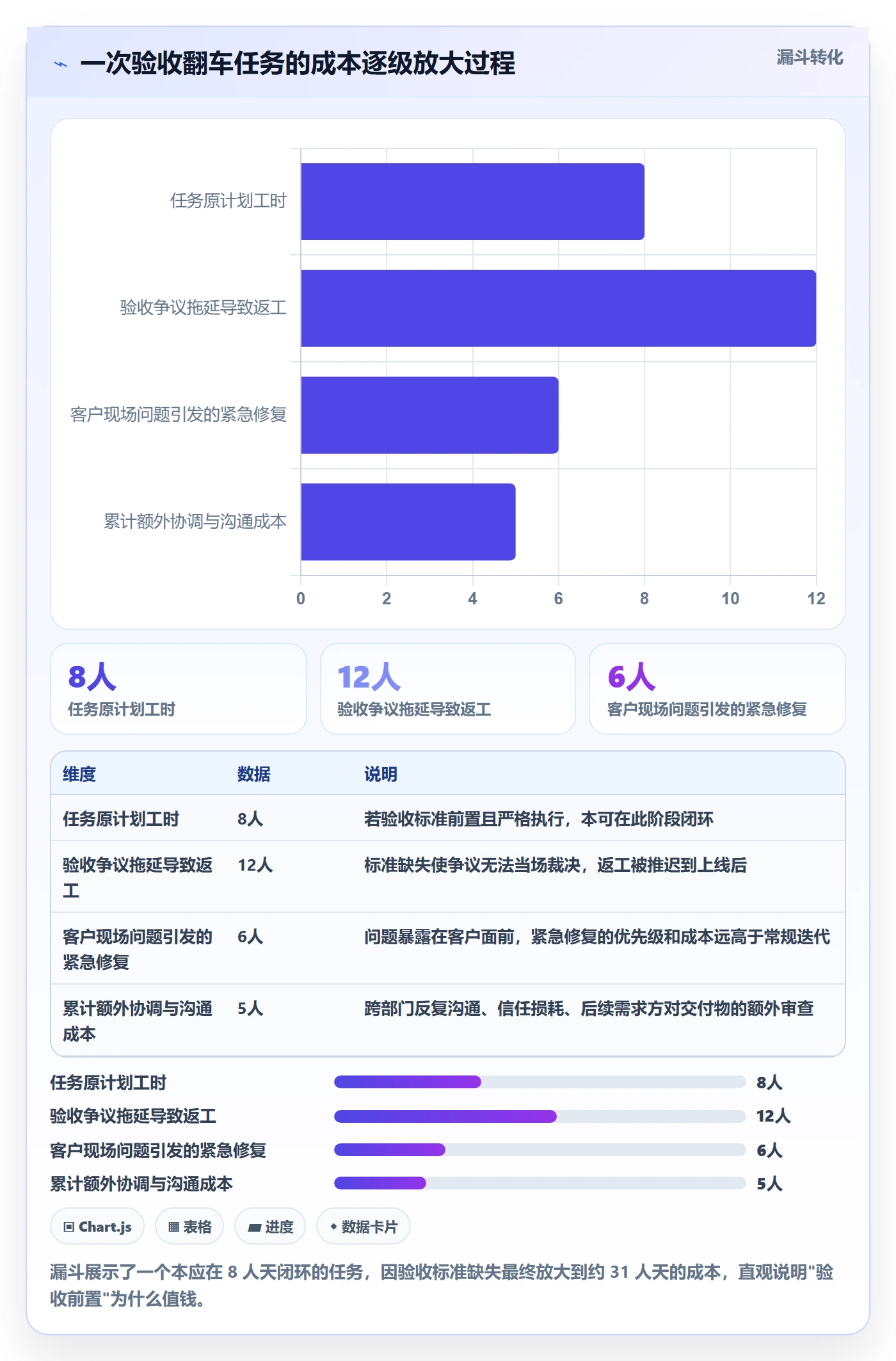Click the 累计额外协调与沟通成本 chart bar
Viewport: 896px width, 1361px height.
pos(408,522)
